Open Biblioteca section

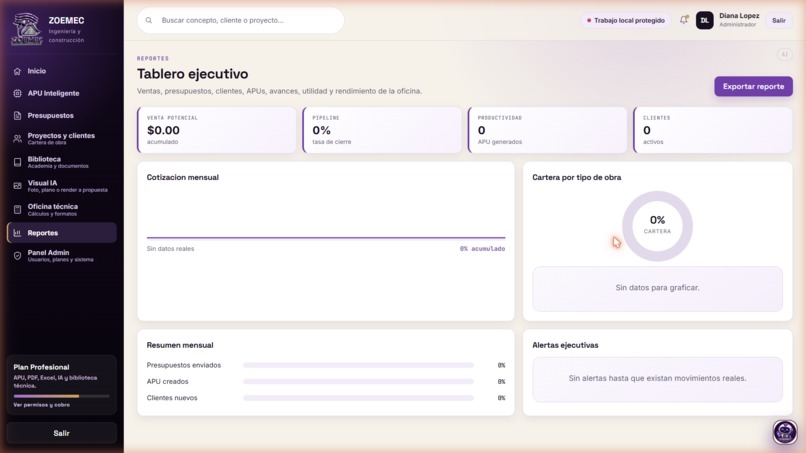coord(62,162)
